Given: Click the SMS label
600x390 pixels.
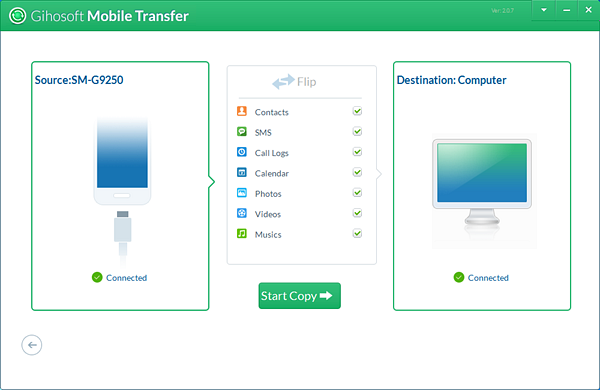Looking at the screenshot, I should coord(263,132).
